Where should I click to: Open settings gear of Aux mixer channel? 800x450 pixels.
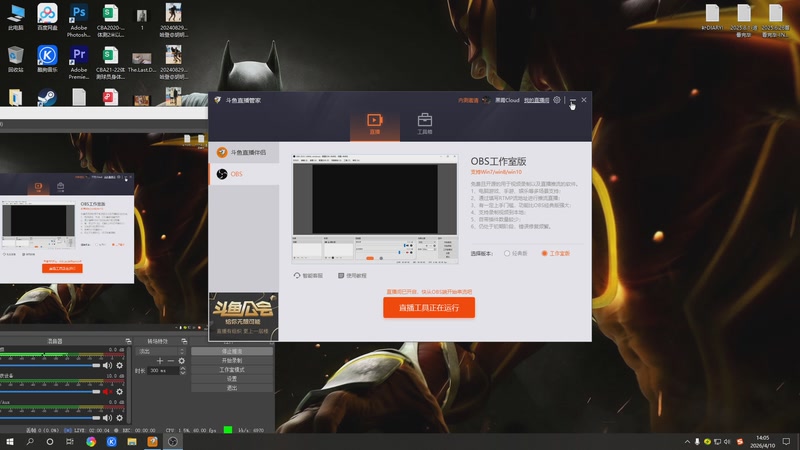[119, 418]
